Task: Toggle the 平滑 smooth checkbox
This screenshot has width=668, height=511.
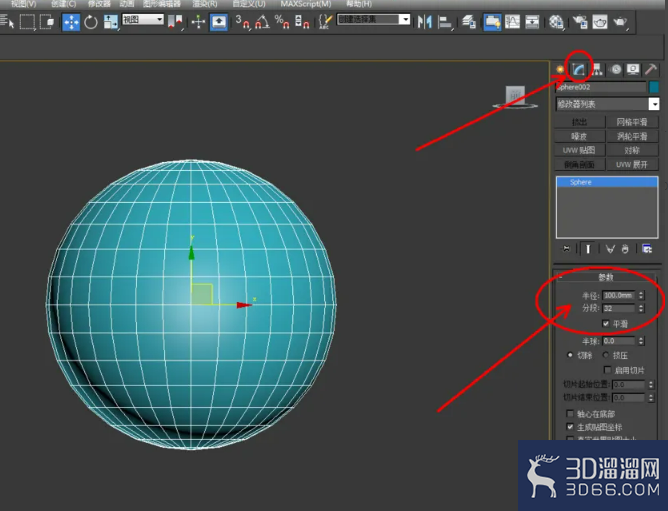Action: click(x=606, y=324)
